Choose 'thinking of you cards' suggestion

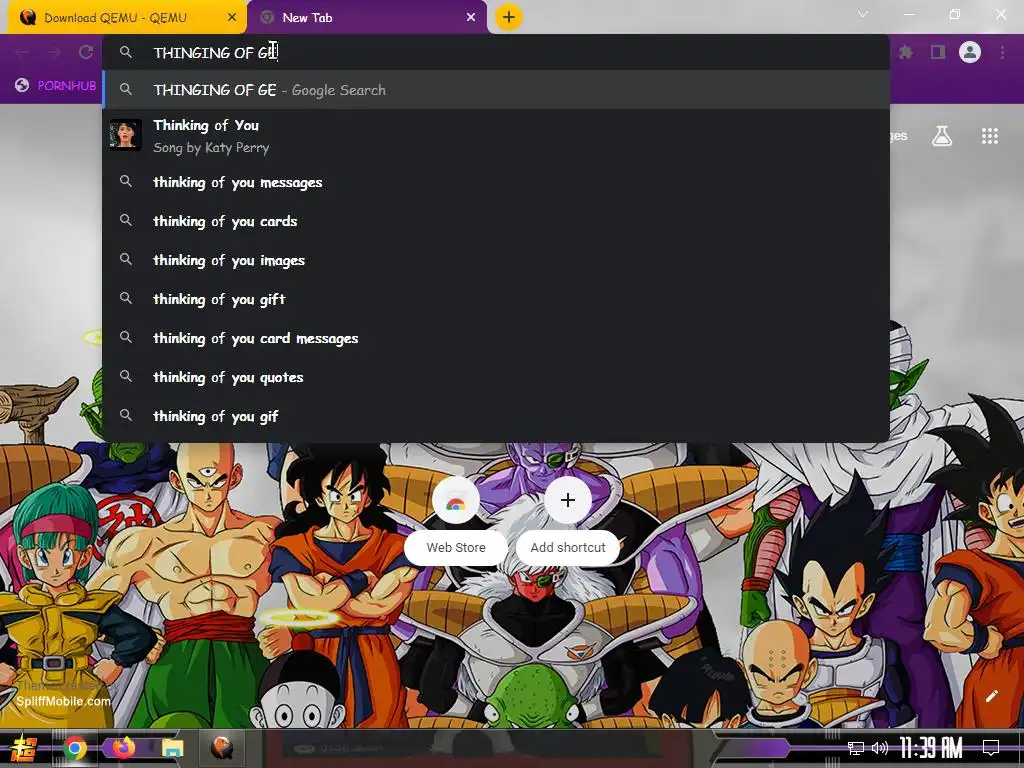(496, 221)
